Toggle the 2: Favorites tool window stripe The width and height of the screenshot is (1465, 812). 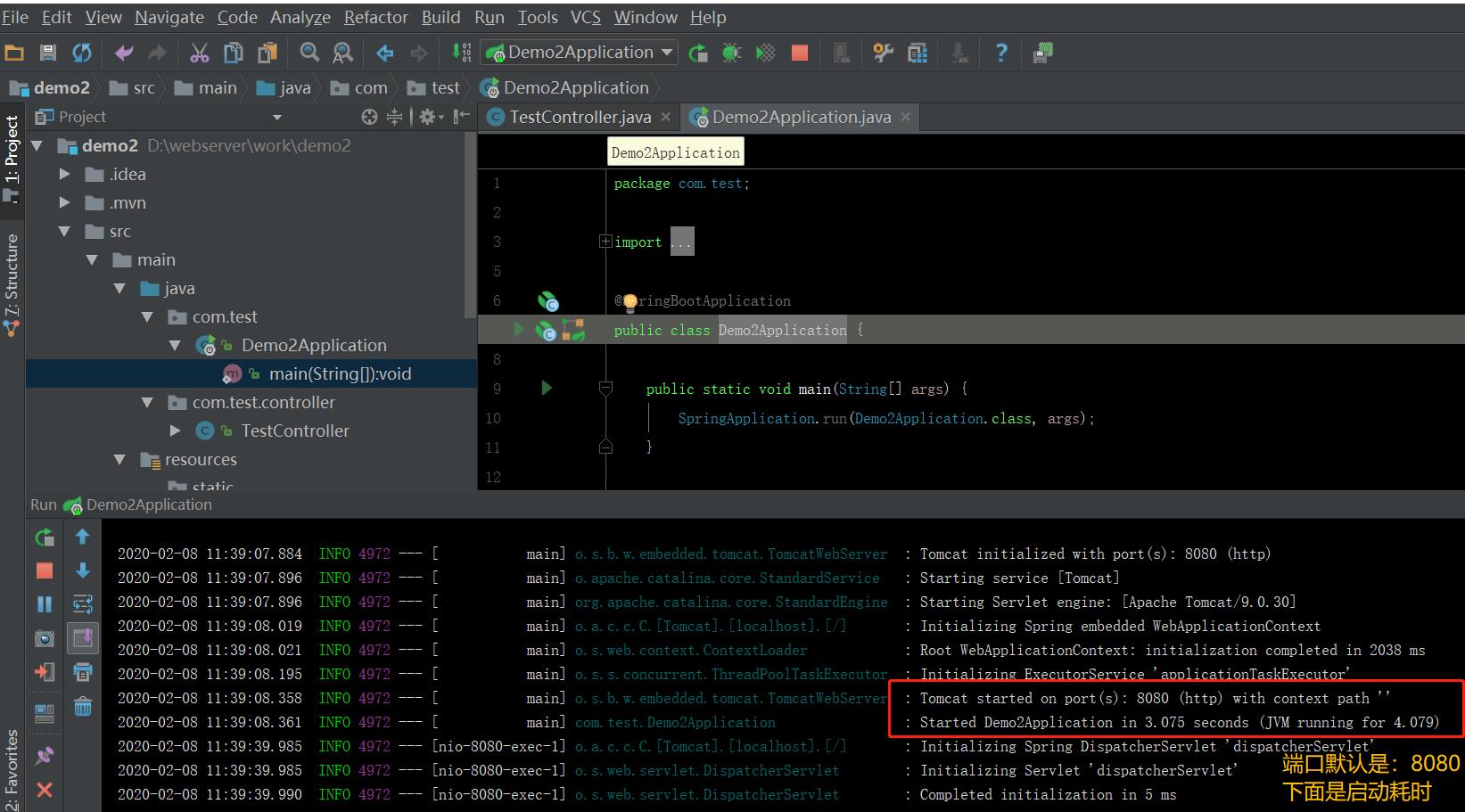click(12, 772)
